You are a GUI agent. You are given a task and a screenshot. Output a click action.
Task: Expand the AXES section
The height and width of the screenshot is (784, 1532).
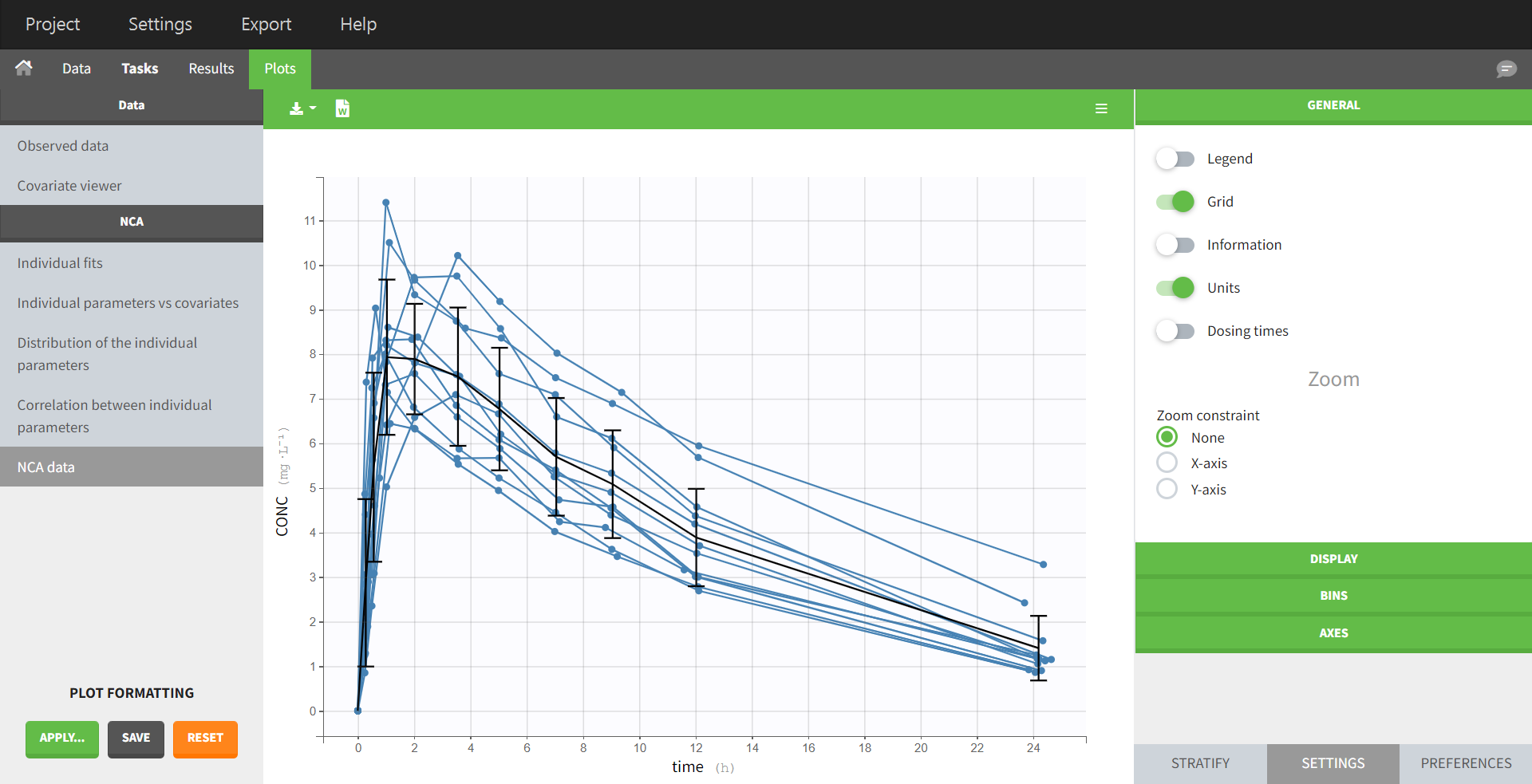1333,633
